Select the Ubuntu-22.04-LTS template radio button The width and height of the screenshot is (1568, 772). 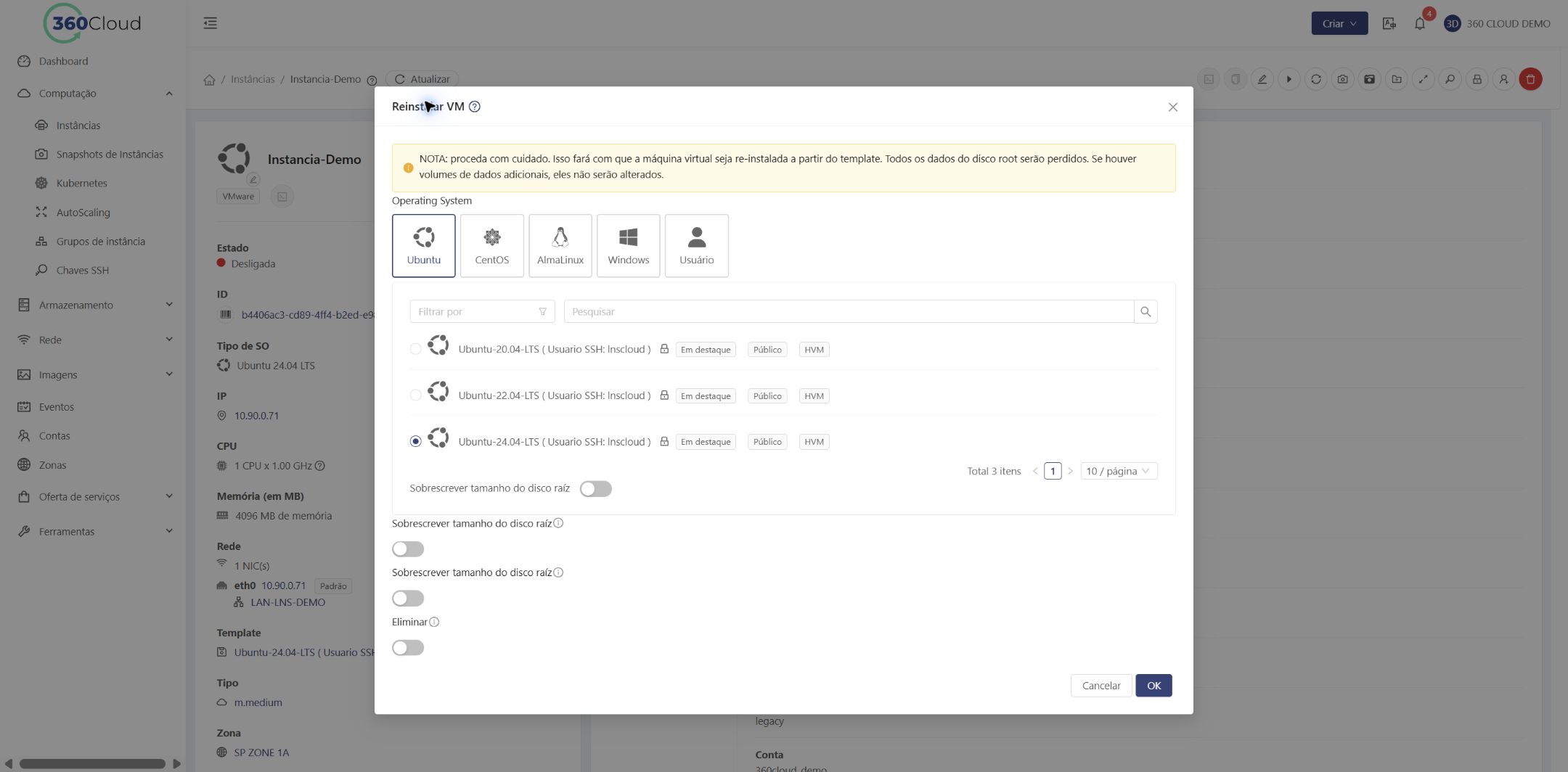(x=415, y=395)
